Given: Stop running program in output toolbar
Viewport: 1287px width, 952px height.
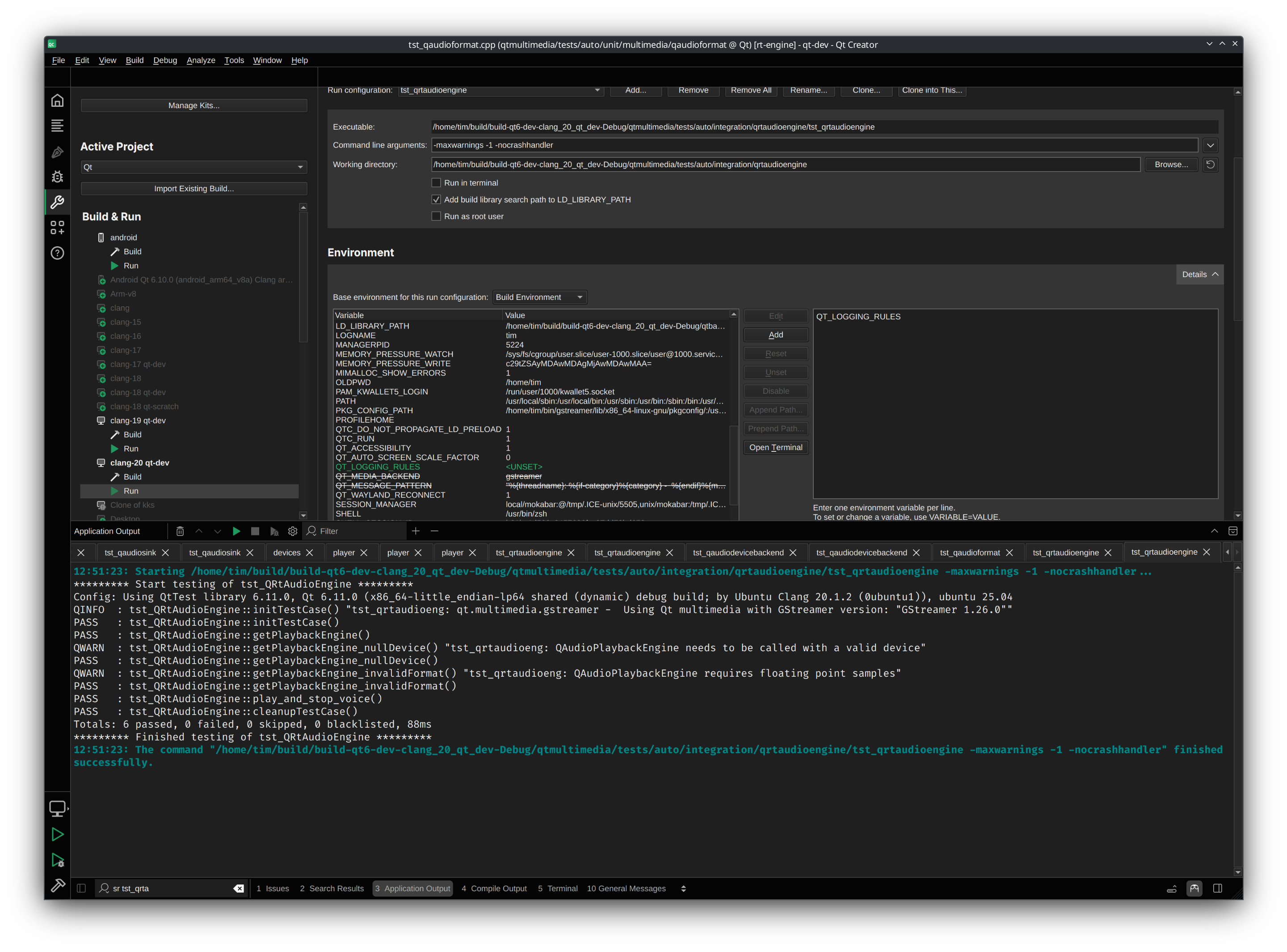Looking at the screenshot, I should point(255,531).
